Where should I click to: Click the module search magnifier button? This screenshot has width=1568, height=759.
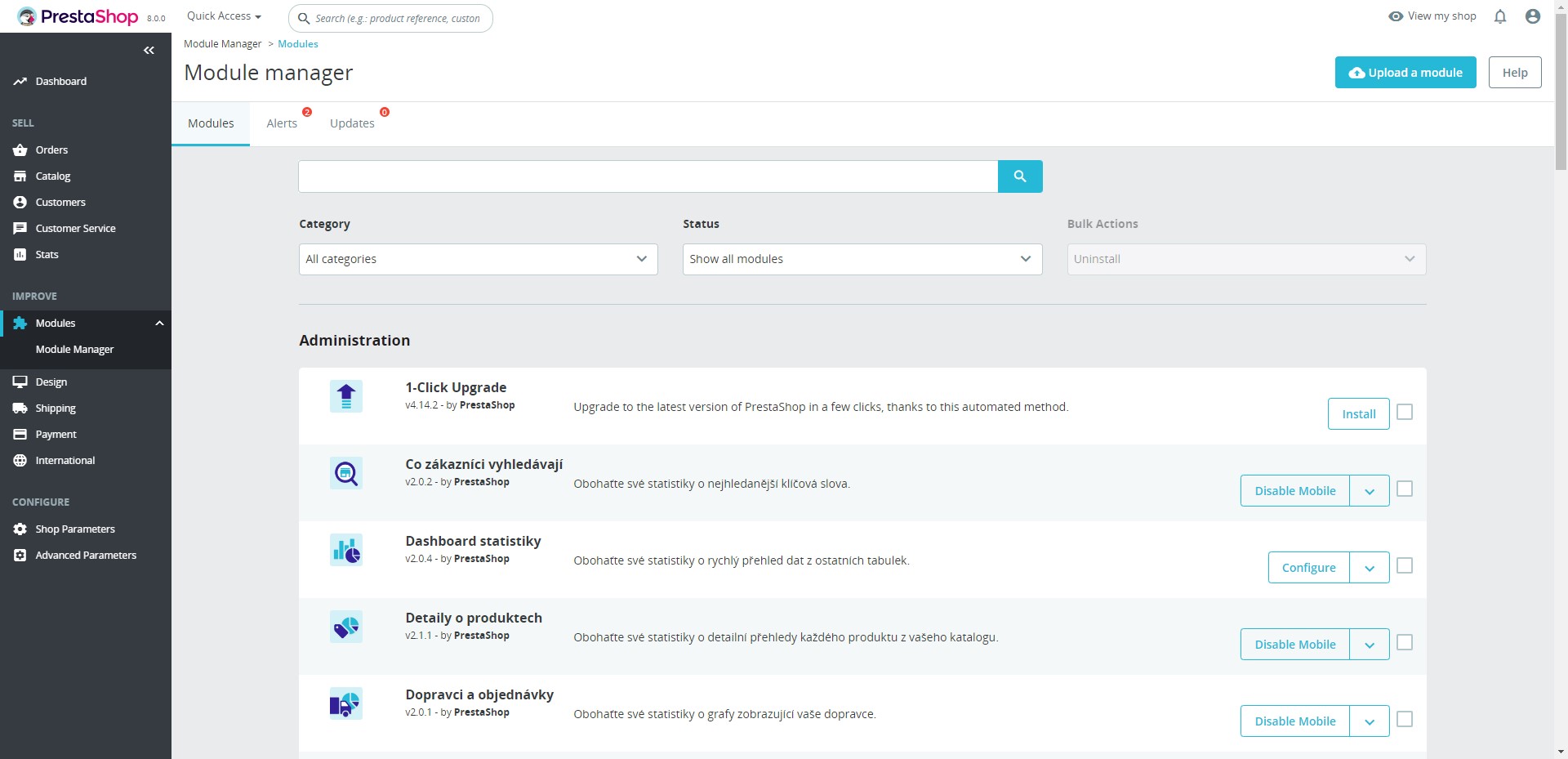[1019, 176]
